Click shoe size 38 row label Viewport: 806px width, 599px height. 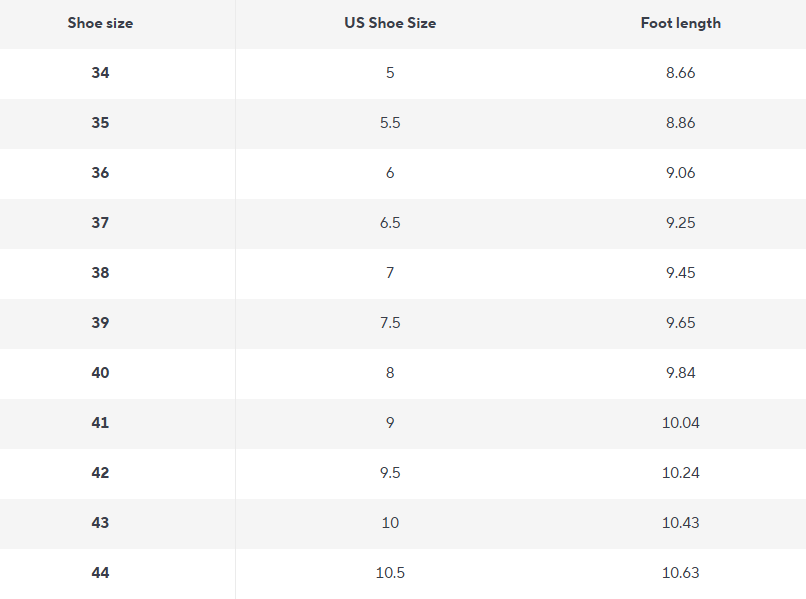click(x=100, y=273)
